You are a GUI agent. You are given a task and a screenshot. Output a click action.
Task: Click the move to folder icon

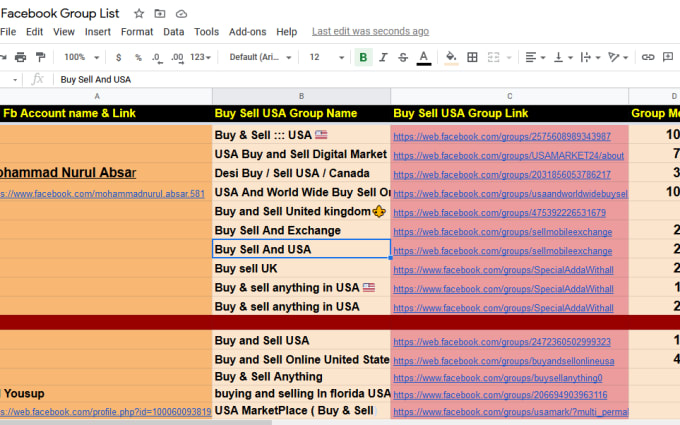(x=160, y=13)
